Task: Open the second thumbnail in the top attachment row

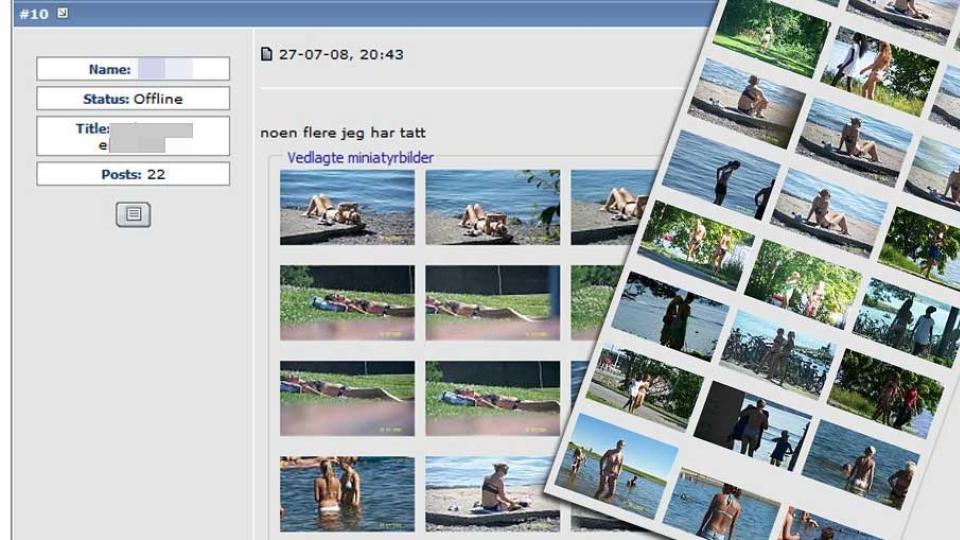Action: (492, 208)
